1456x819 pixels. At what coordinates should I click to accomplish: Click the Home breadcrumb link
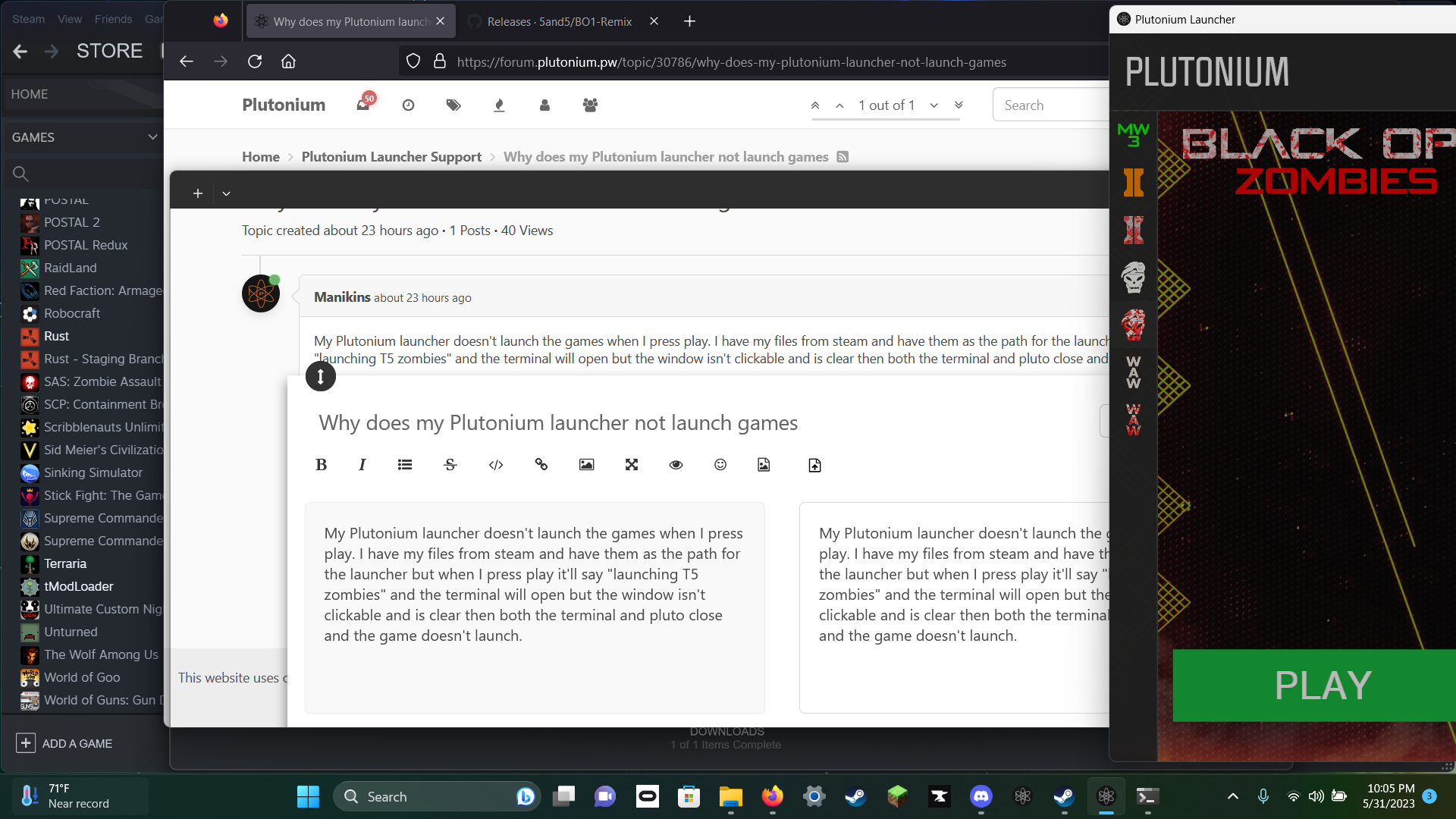pos(261,157)
